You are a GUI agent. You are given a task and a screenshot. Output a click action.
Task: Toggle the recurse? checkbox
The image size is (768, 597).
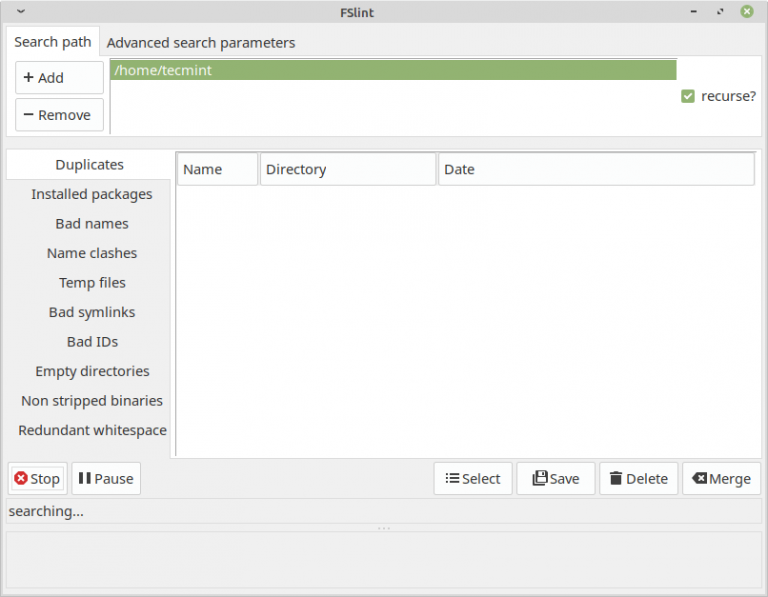(688, 96)
